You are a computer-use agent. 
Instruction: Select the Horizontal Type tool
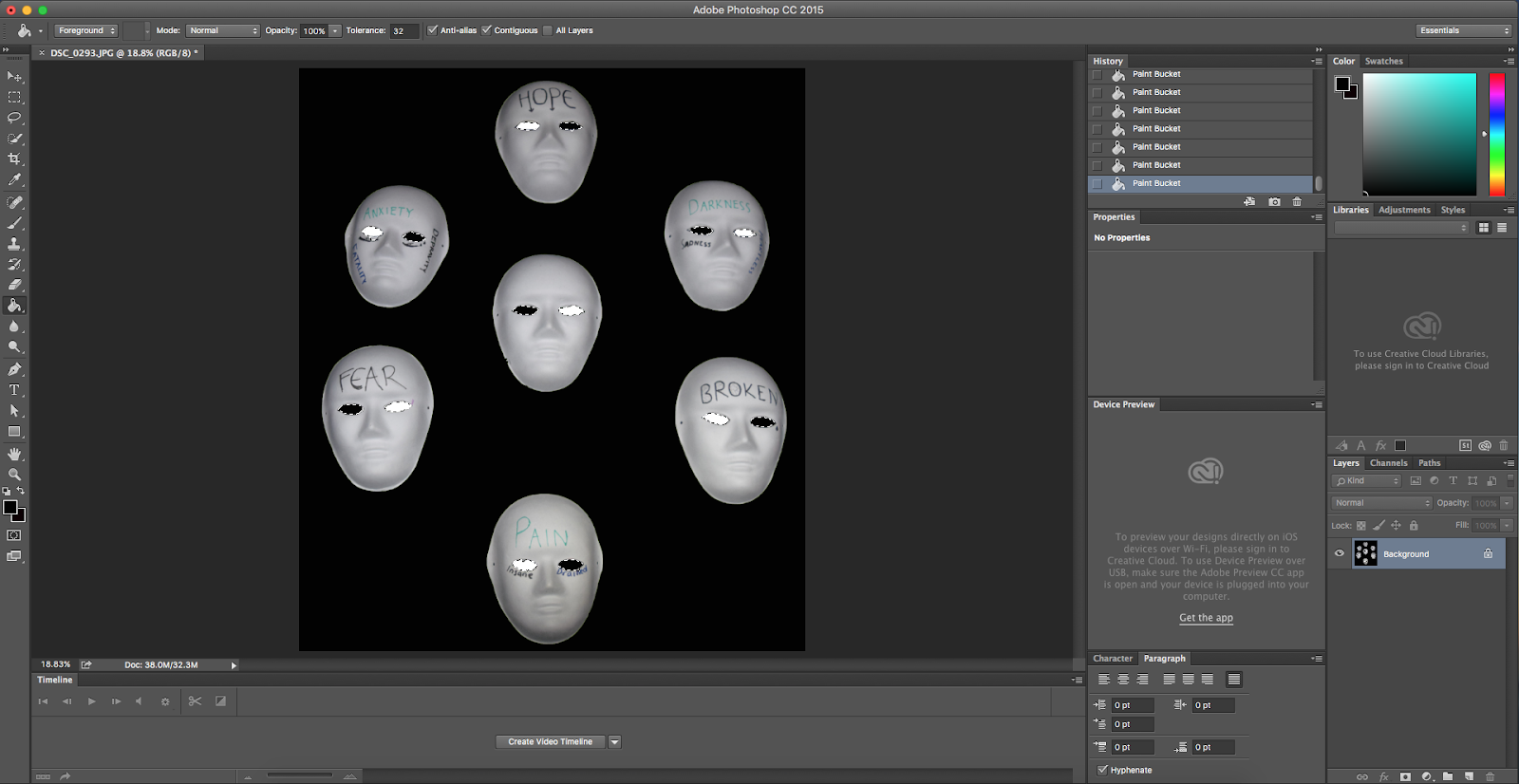[x=14, y=390]
